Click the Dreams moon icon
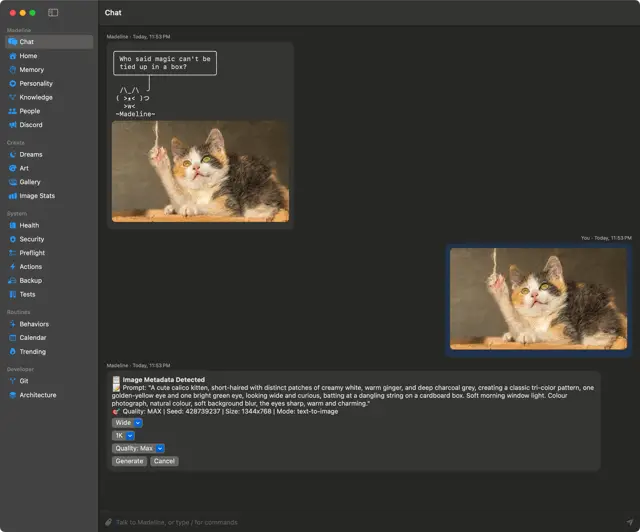 pos(13,154)
